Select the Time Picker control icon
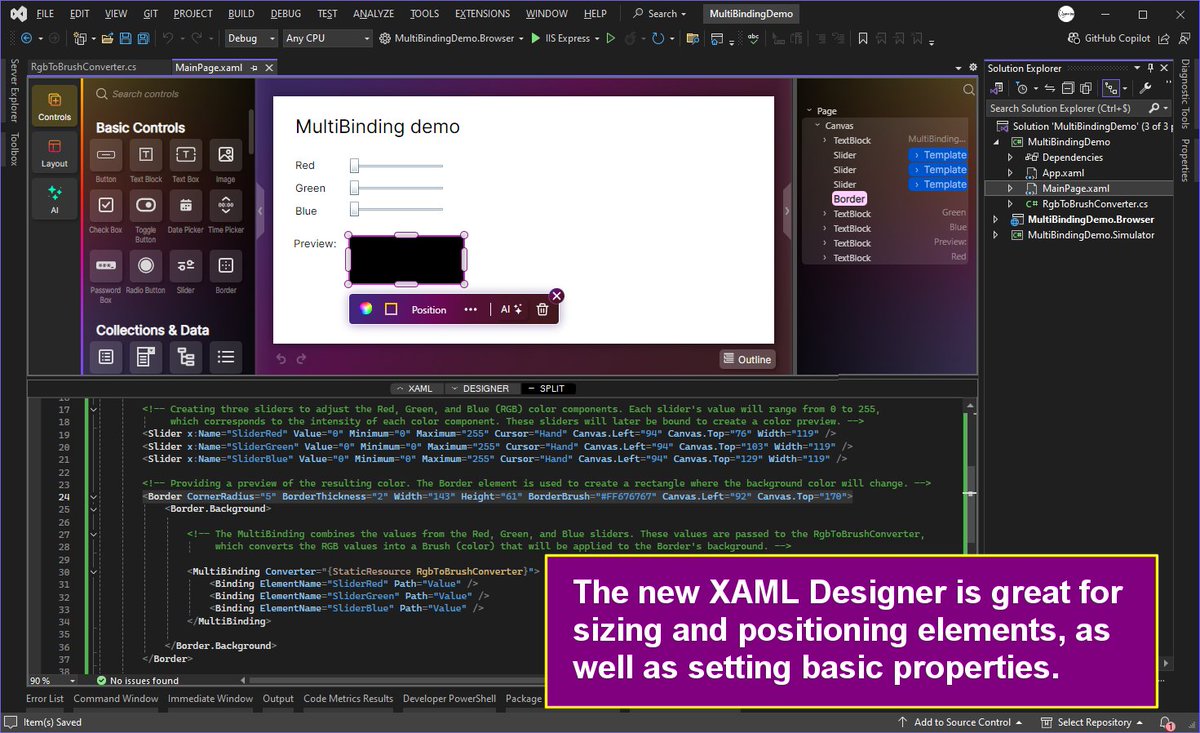 point(225,205)
